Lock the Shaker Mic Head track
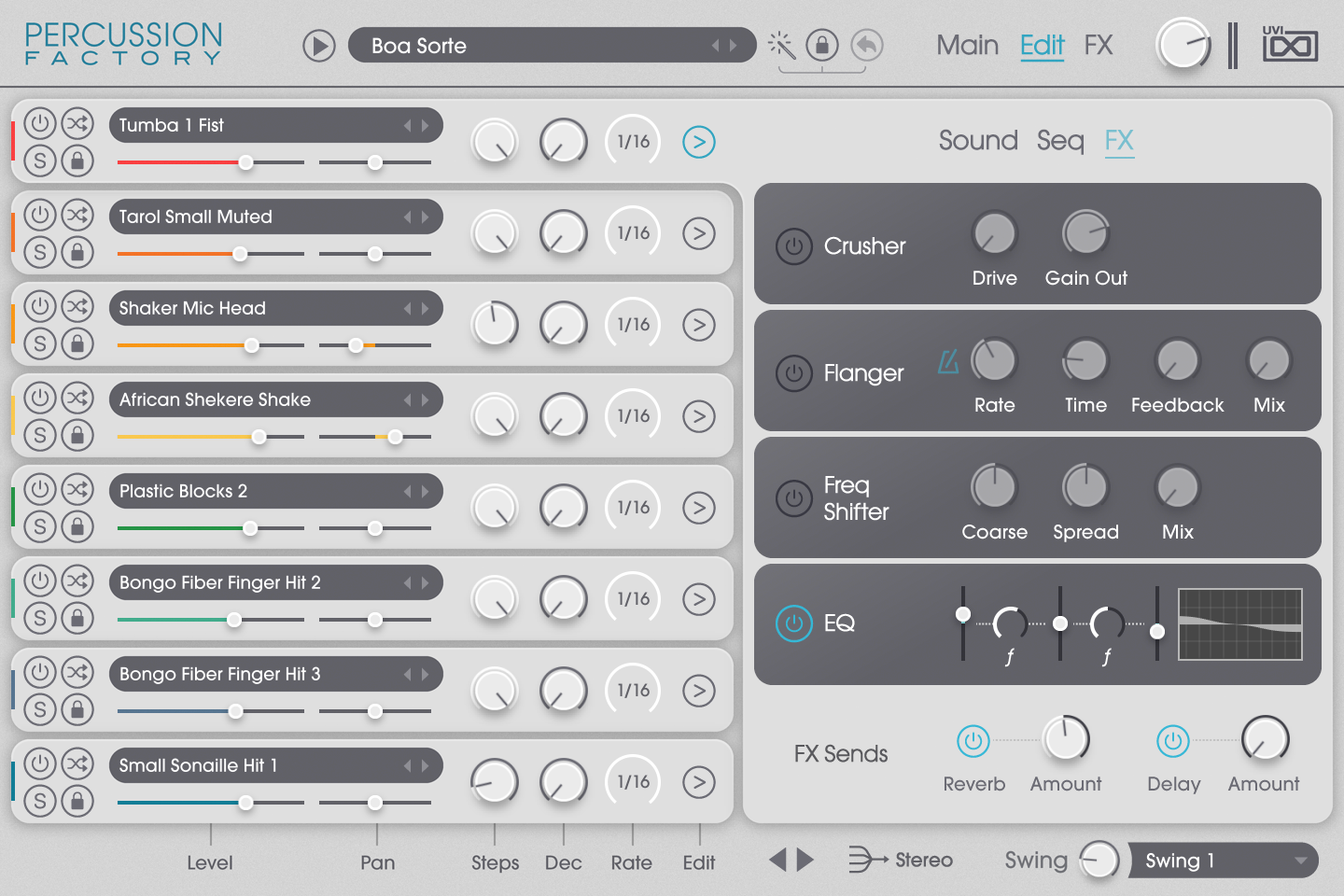1344x896 pixels. pos(77,343)
